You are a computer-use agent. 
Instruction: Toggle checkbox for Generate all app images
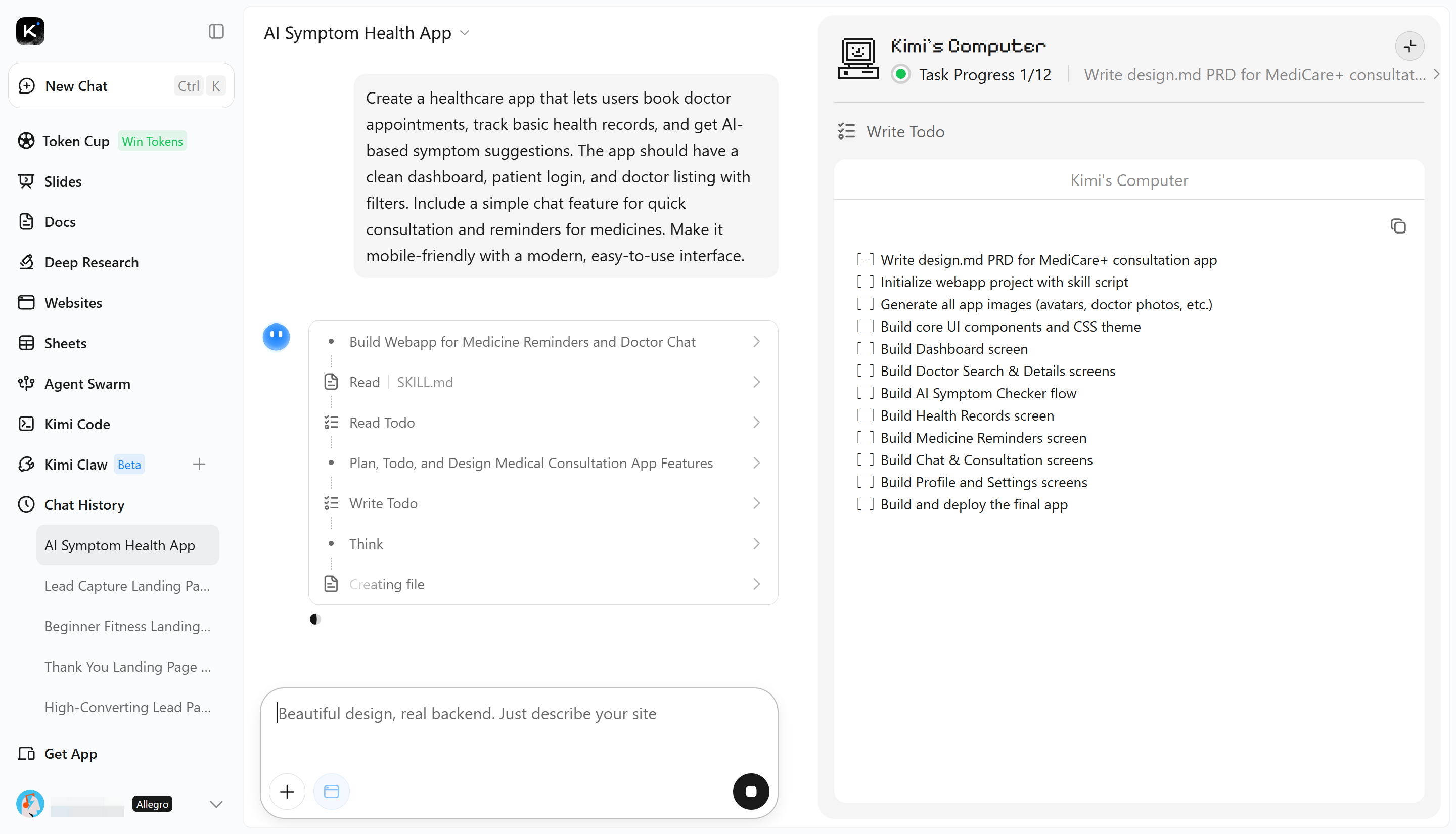[x=865, y=304]
